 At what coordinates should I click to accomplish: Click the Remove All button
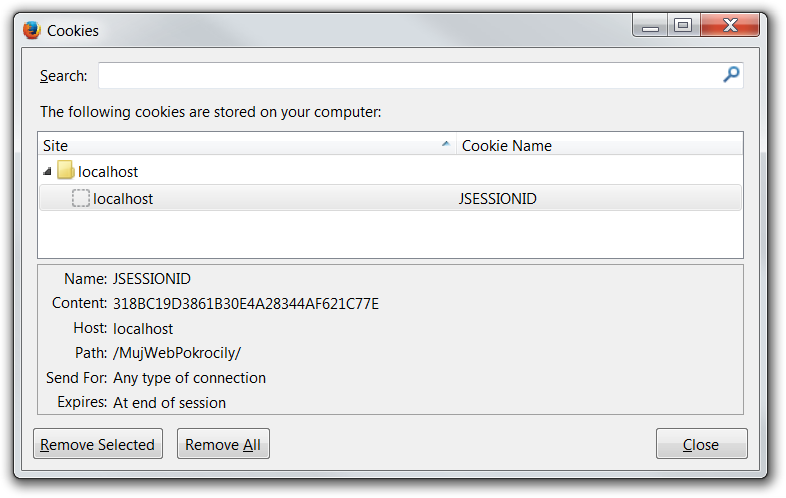[223, 444]
